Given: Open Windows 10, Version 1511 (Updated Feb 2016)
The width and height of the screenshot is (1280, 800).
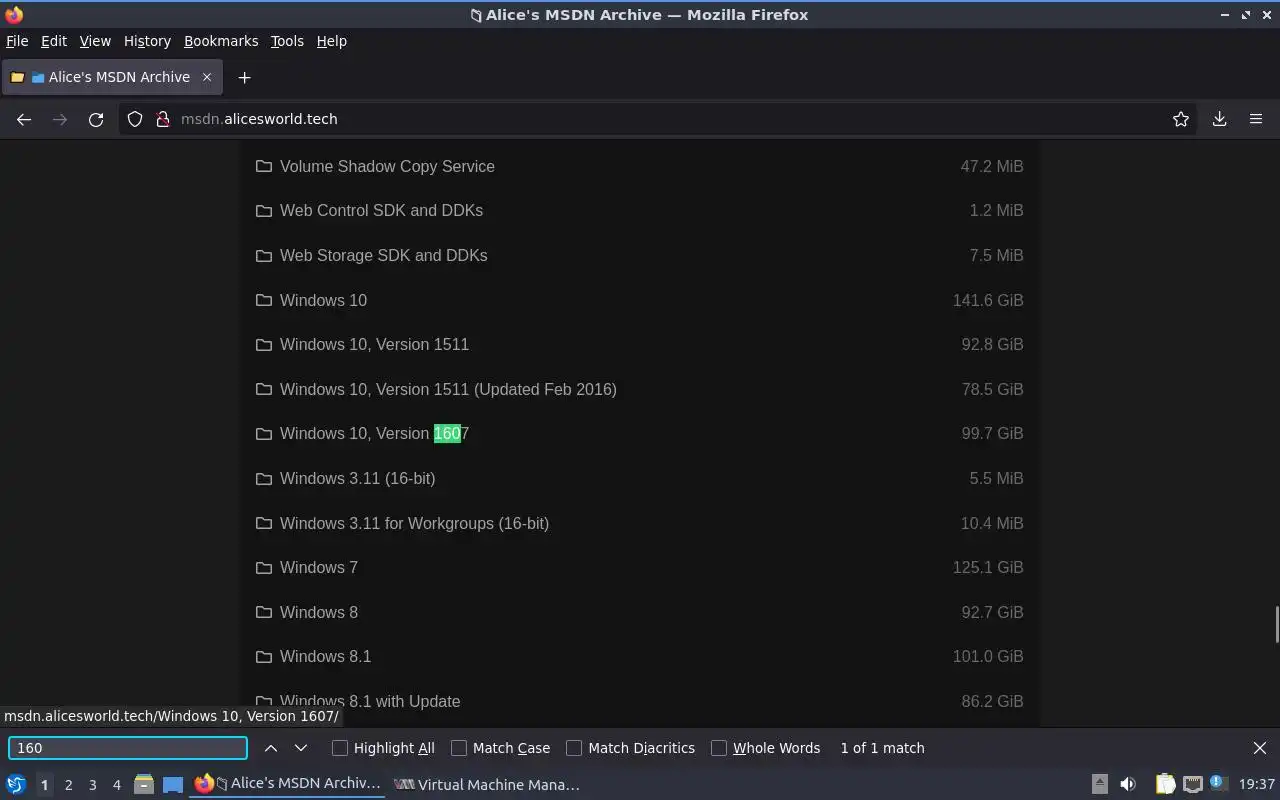Looking at the screenshot, I should [448, 389].
